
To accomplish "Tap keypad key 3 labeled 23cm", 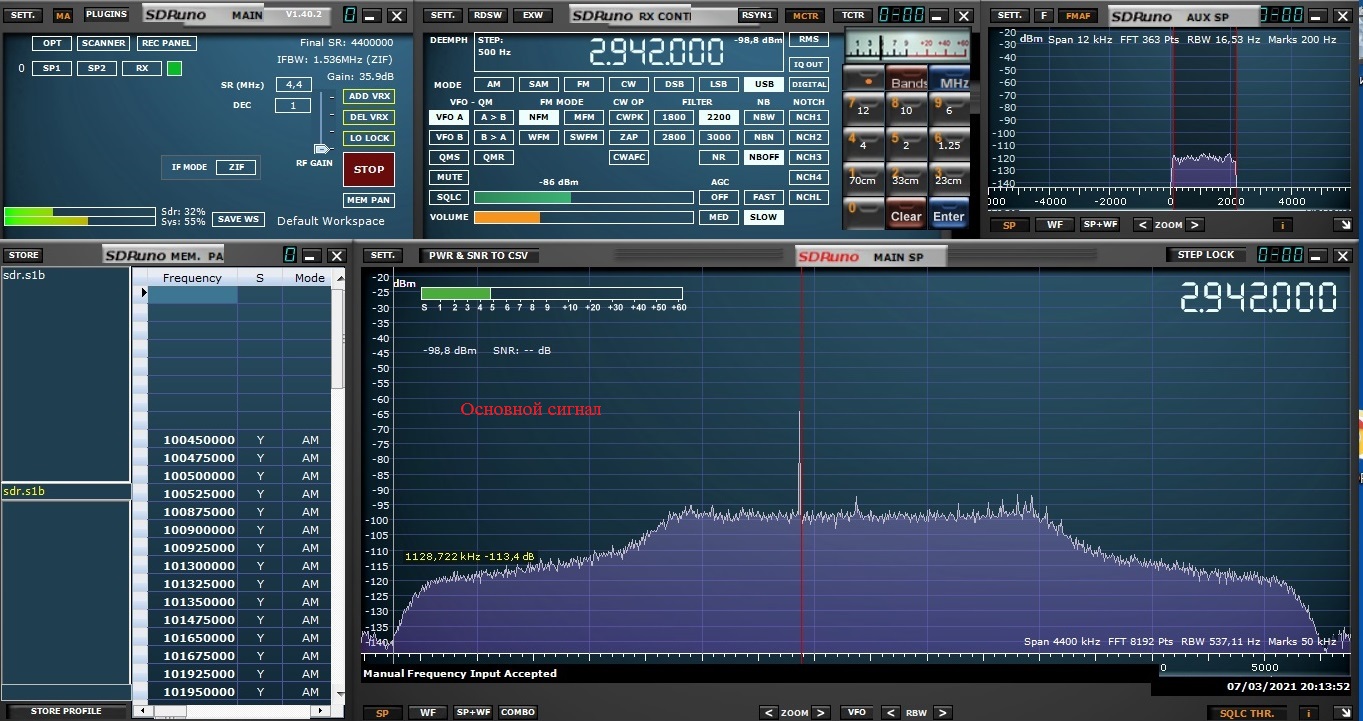I will [949, 179].
